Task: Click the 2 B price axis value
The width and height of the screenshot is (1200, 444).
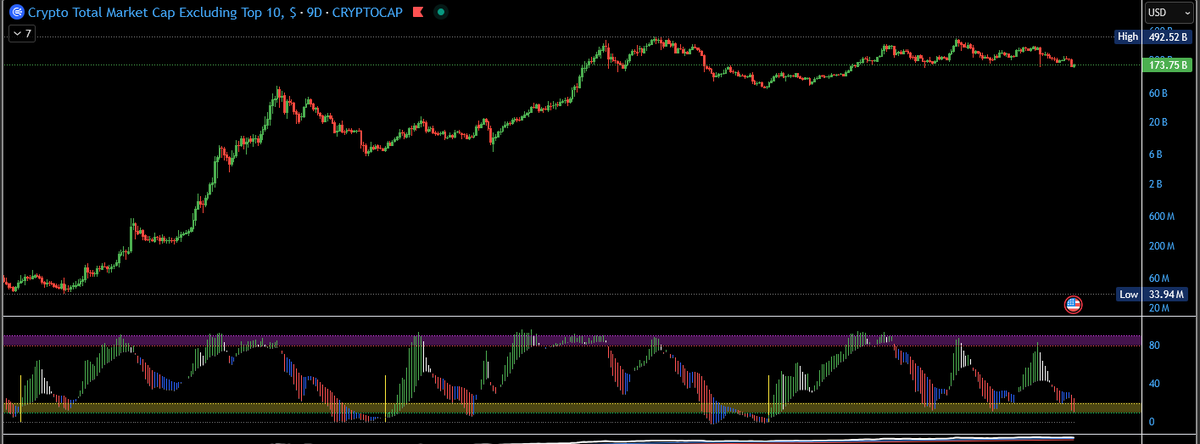Action: click(x=1156, y=184)
